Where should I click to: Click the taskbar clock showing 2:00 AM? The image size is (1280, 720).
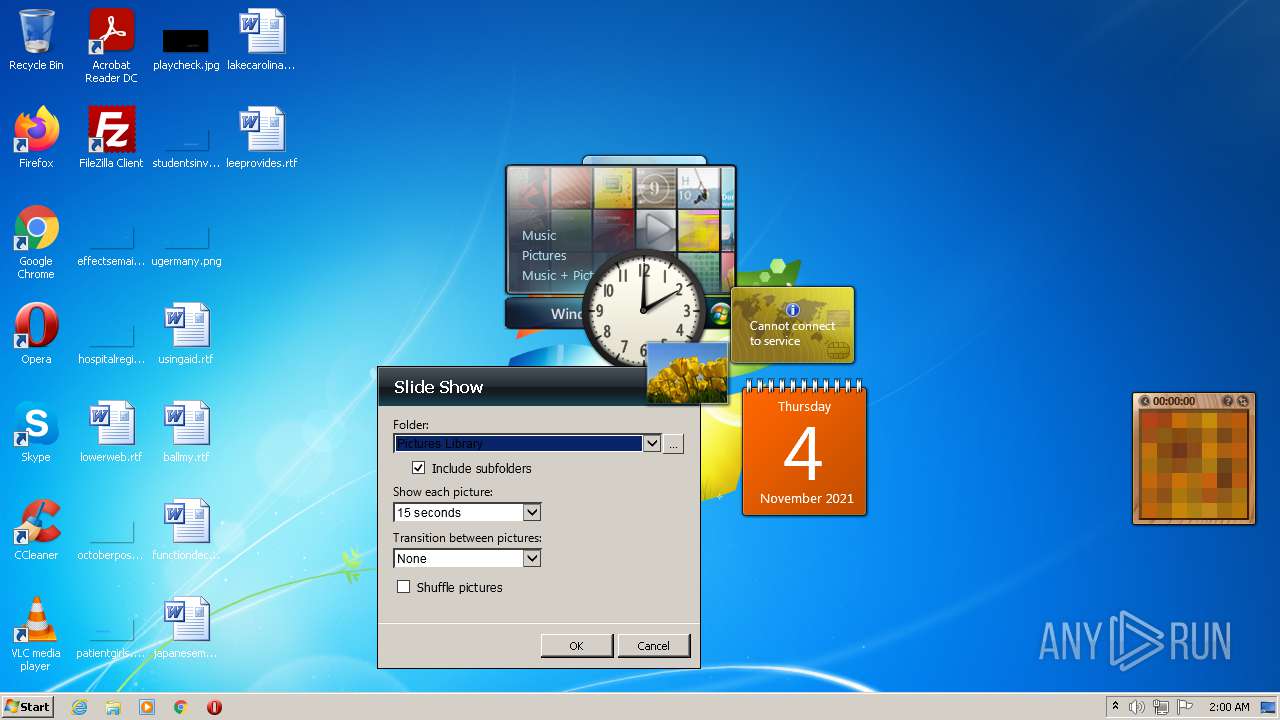point(1229,707)
